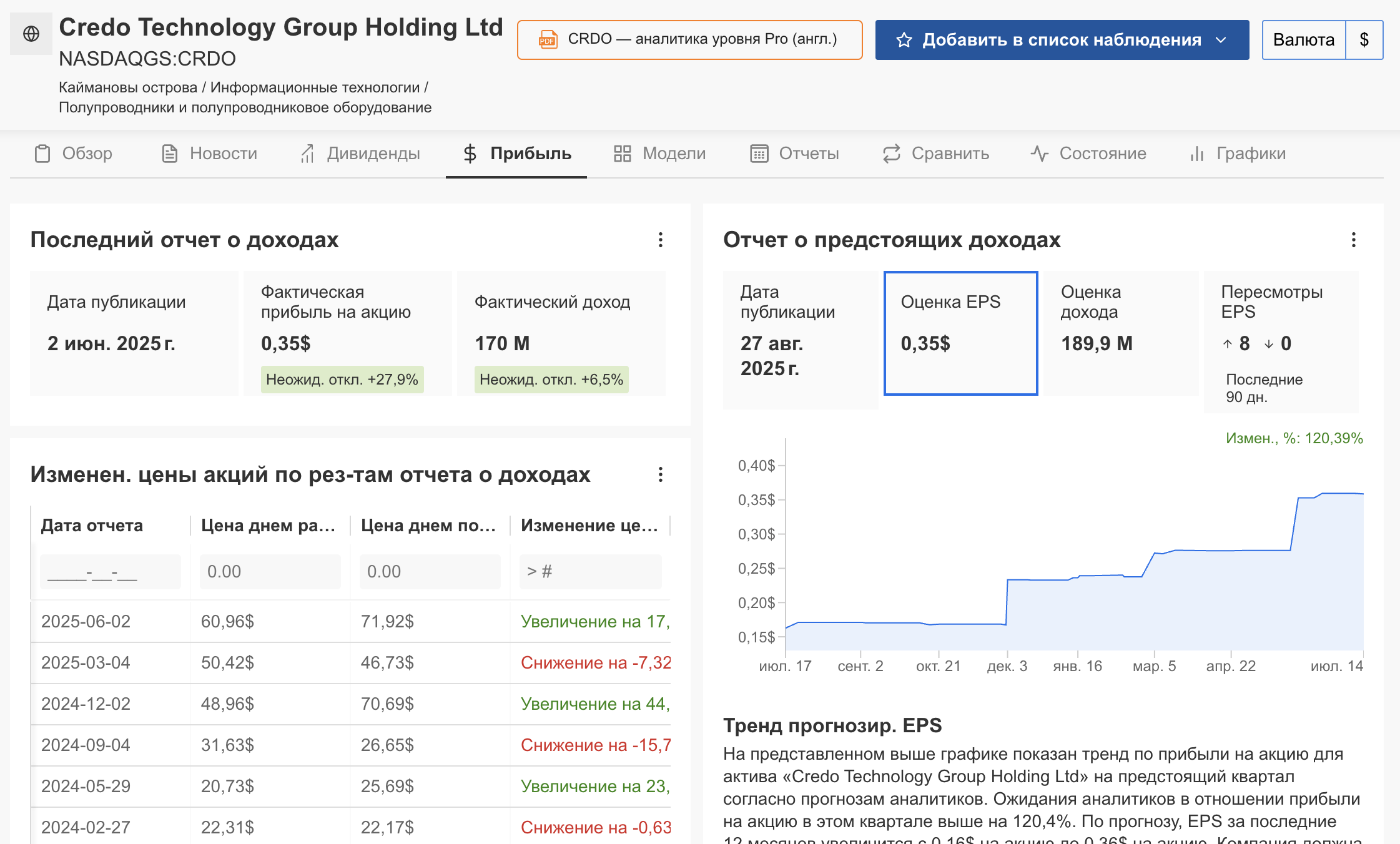The image size is (1400, 844).
Task: Open options menu for Последний отчет о доходах
Action: [x=661, y=240]
